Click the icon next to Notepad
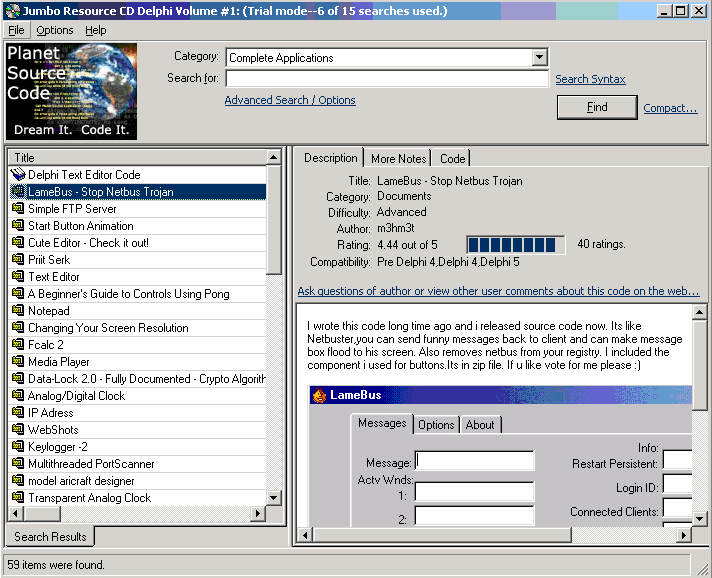The width and height of the screenshot is (712, 578). [18, 311]
